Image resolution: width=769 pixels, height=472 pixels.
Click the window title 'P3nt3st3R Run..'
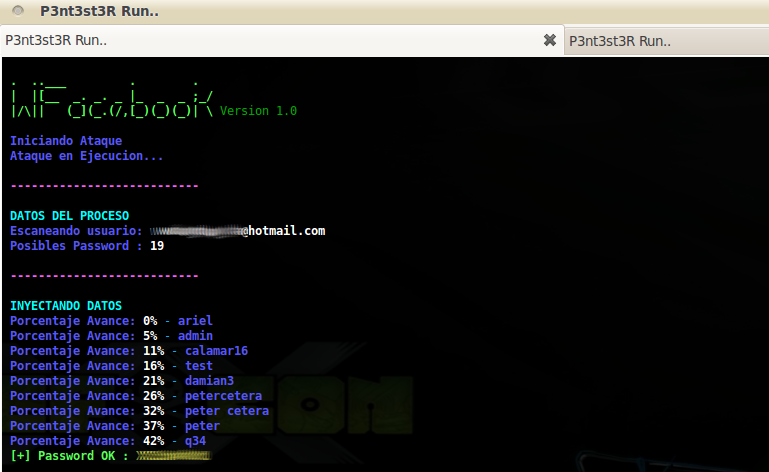(x=100, y=11)
